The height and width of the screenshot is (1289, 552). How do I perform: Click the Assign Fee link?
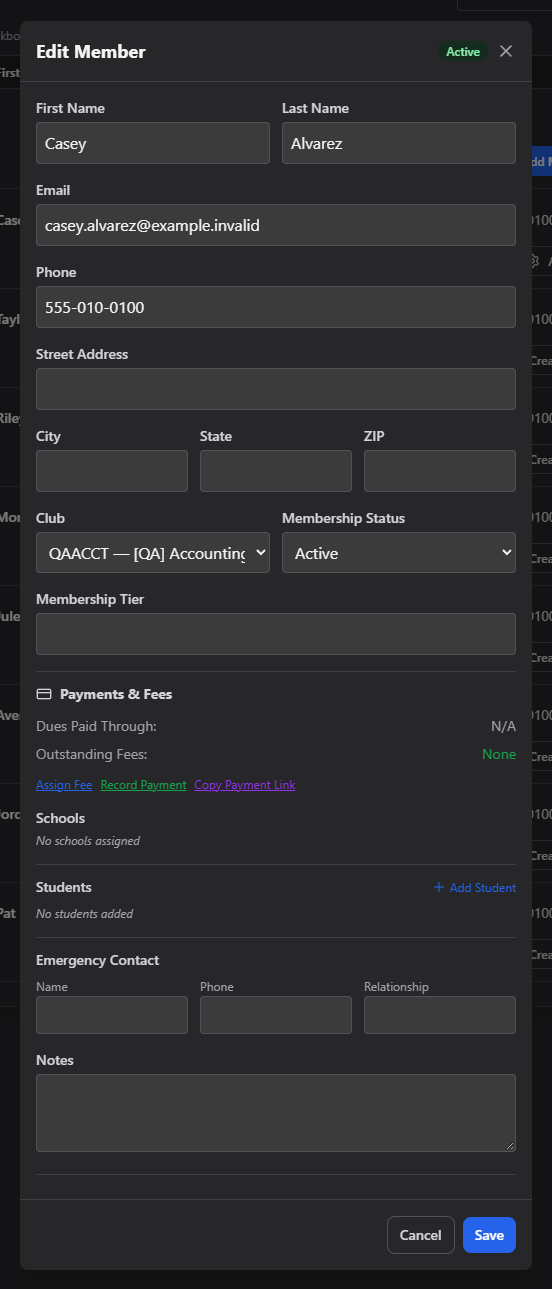click(64, 785)
